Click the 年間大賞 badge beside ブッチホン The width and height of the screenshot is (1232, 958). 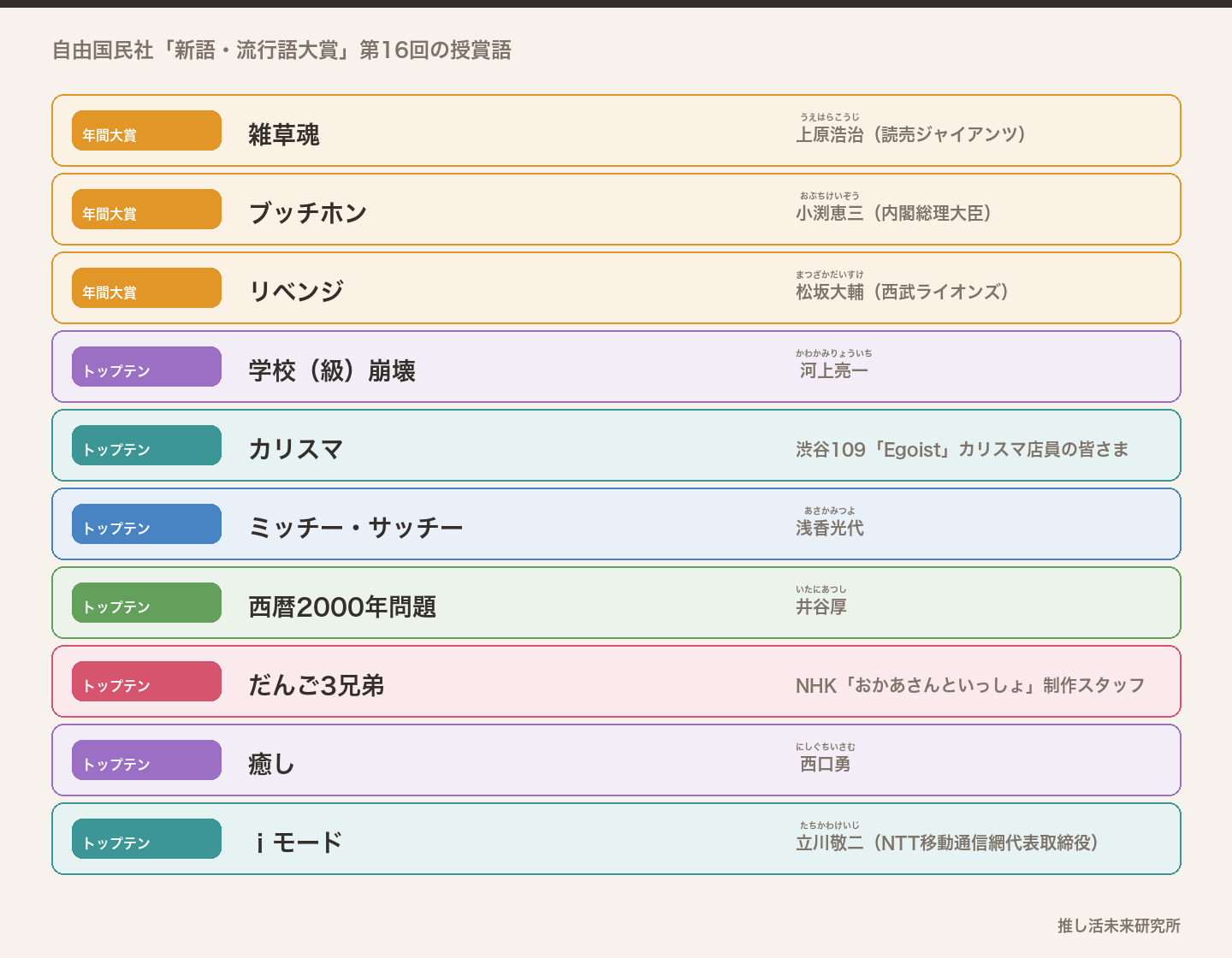(146, 210)
